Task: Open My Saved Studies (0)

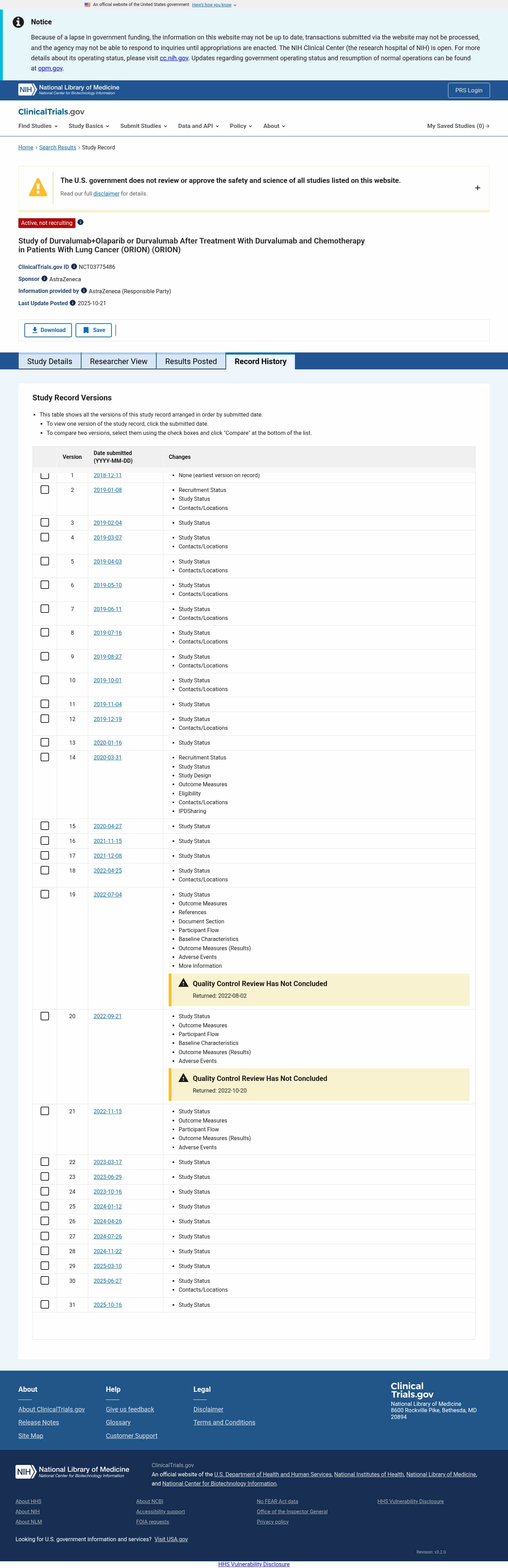Action: pos(458,126)
